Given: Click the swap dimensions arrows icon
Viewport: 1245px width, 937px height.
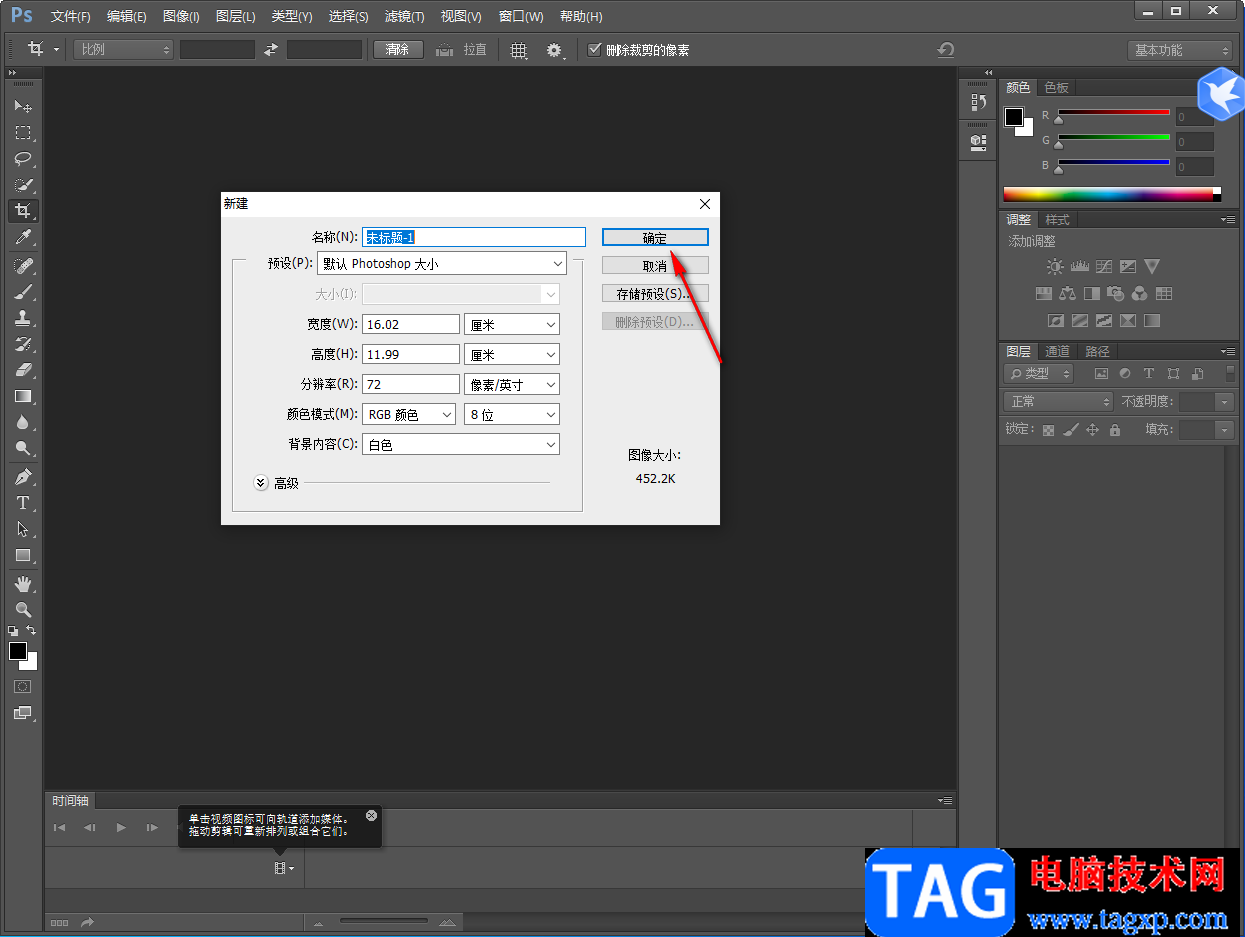Looking at the screenshot, I should coord(271,49).
